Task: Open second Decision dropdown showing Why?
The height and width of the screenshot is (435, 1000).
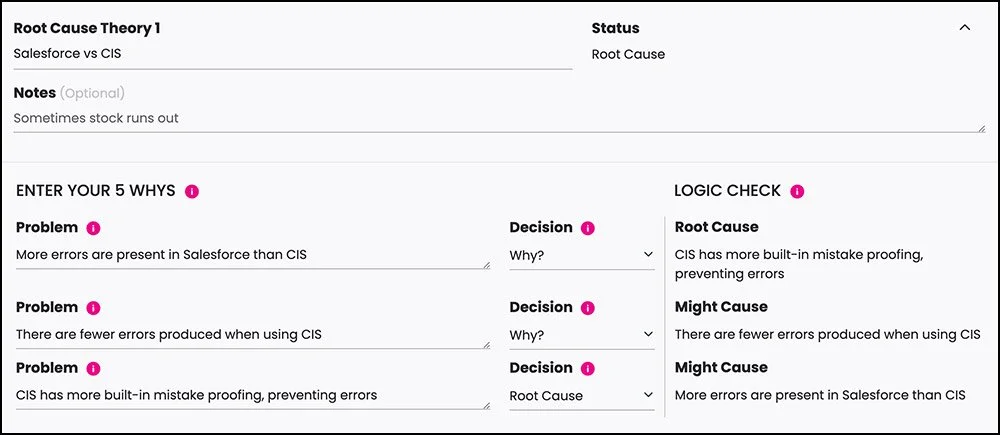Action: pyautogui.click(x=581, y=334)
